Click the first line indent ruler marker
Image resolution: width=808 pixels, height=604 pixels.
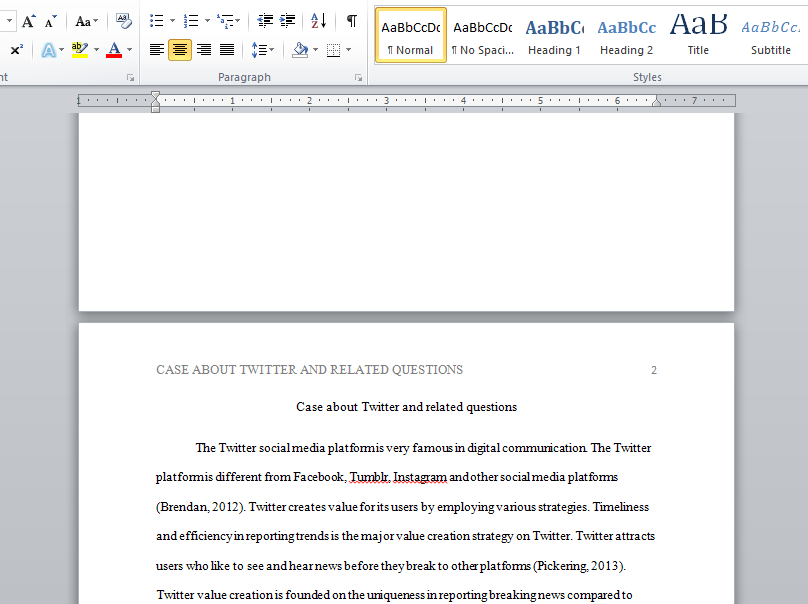click(x=155, y=96)
